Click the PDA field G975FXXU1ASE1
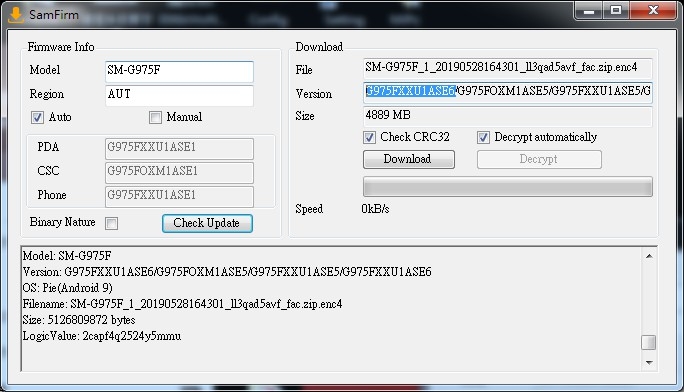This screenshot has height=392, width=684. coord(179,149)
